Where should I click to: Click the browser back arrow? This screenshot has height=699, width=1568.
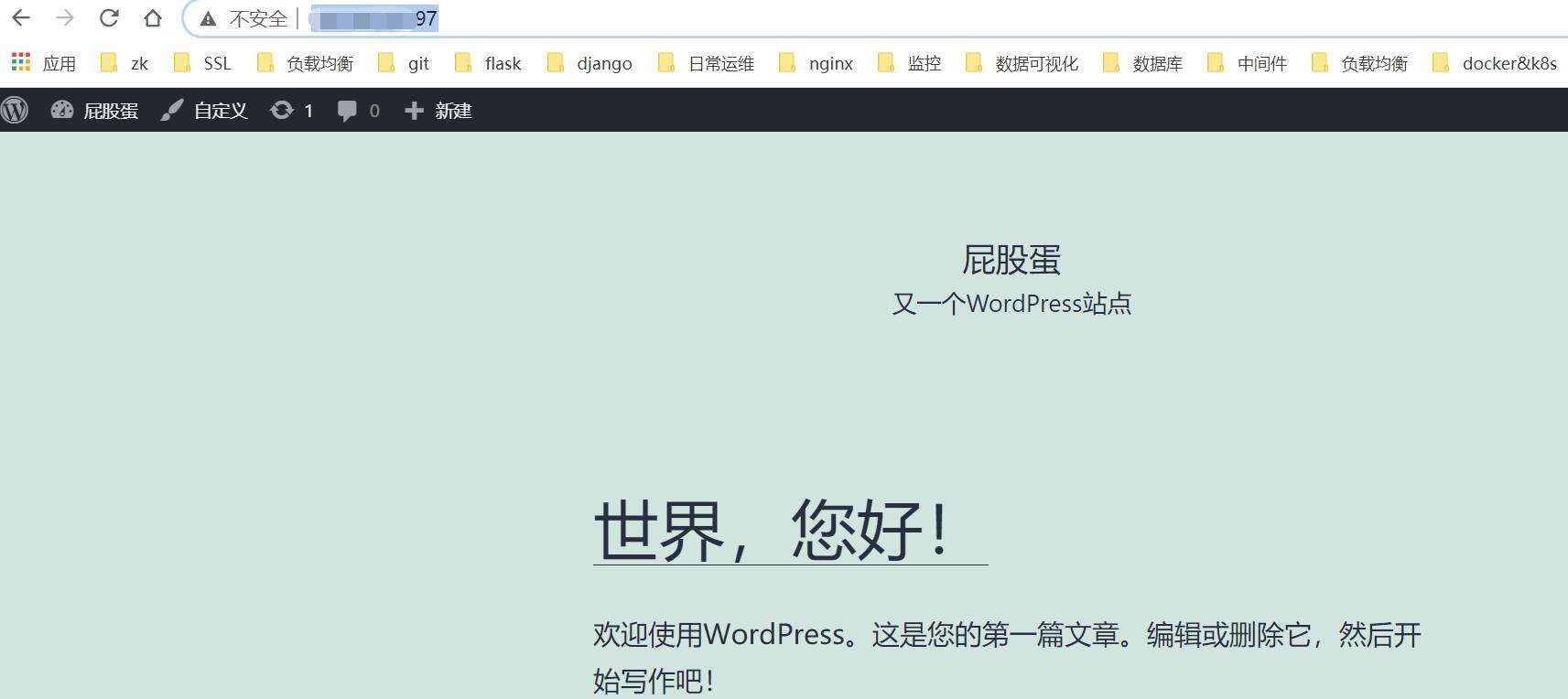20,18
